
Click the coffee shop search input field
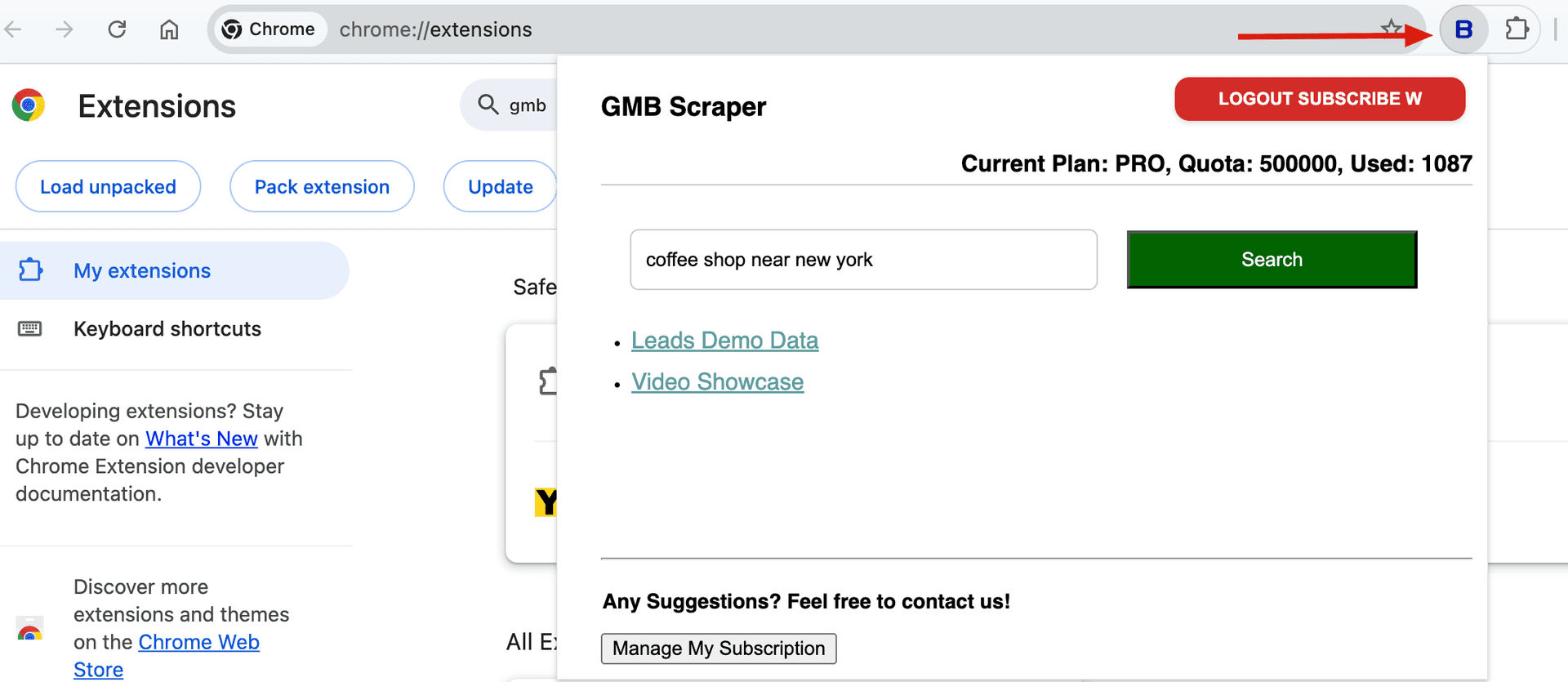[x=863, y=259]
